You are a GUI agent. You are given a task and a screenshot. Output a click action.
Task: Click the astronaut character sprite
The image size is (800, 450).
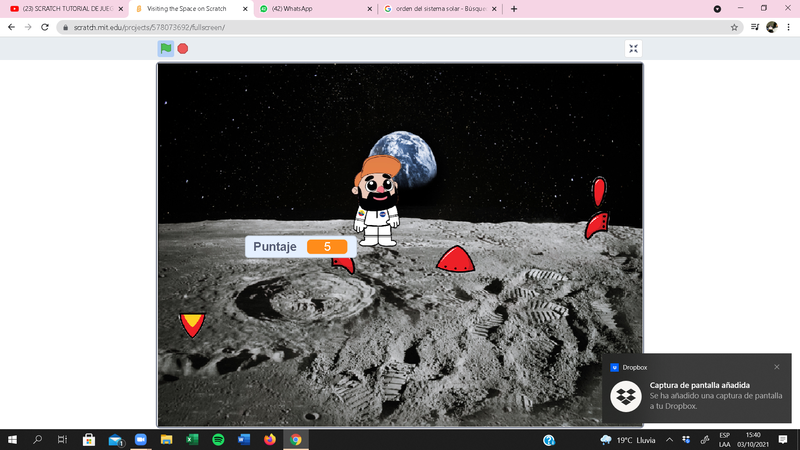376,201
